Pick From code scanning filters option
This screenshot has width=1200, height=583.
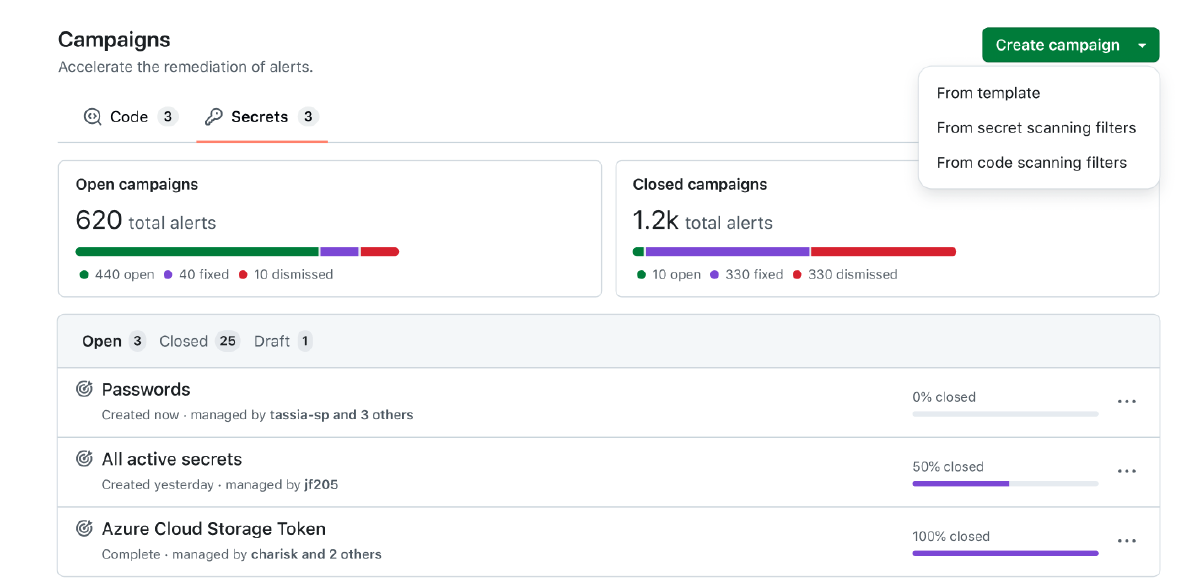click(1031, 163)
